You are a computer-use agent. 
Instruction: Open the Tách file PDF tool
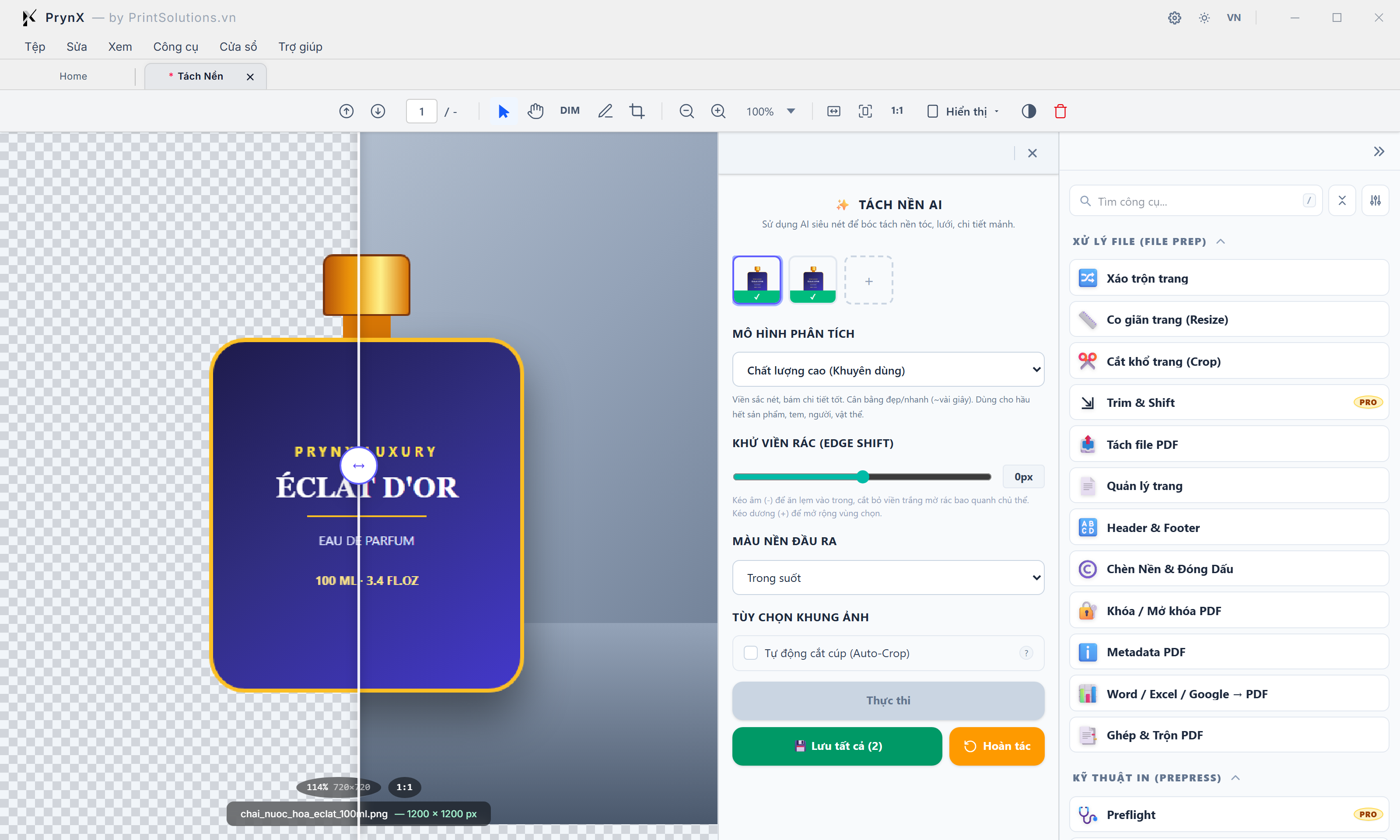coord(1228,444)
